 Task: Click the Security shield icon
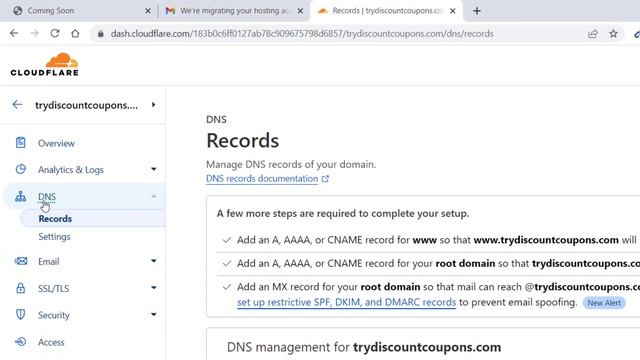click(x=20, y=315)
